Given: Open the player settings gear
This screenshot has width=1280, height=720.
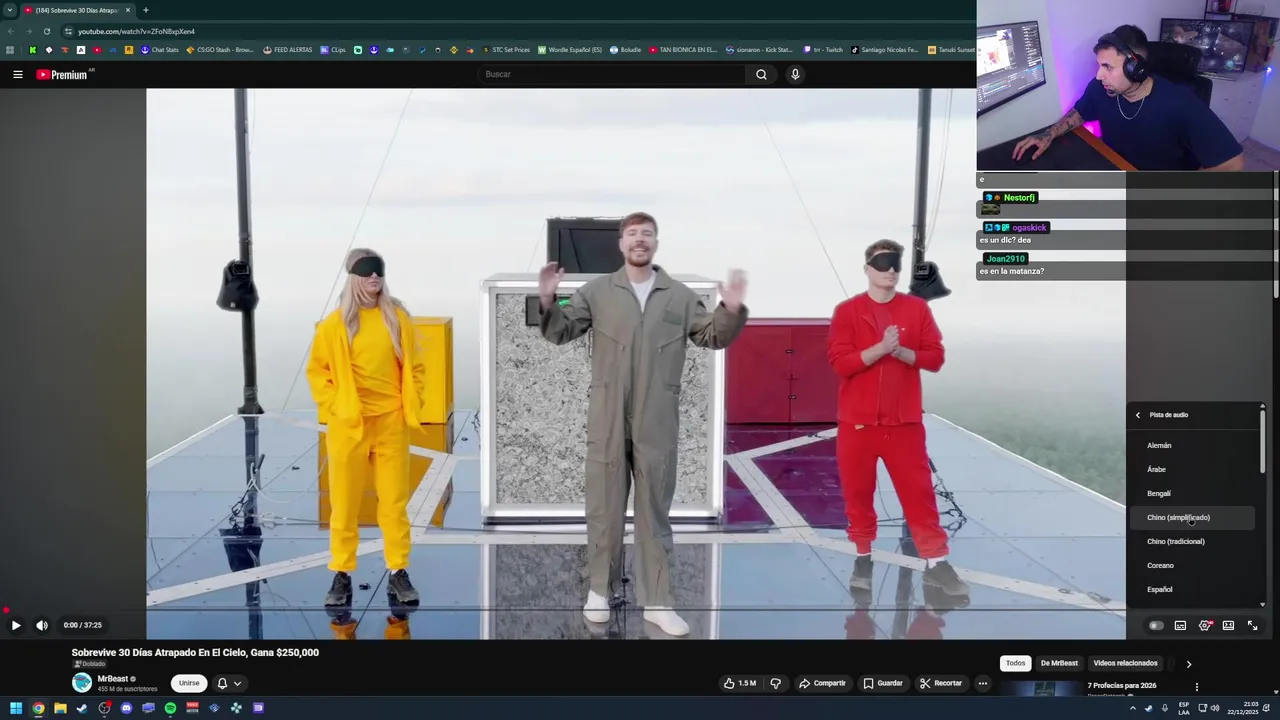Looking at the screenshot, I should [1205, 626].
